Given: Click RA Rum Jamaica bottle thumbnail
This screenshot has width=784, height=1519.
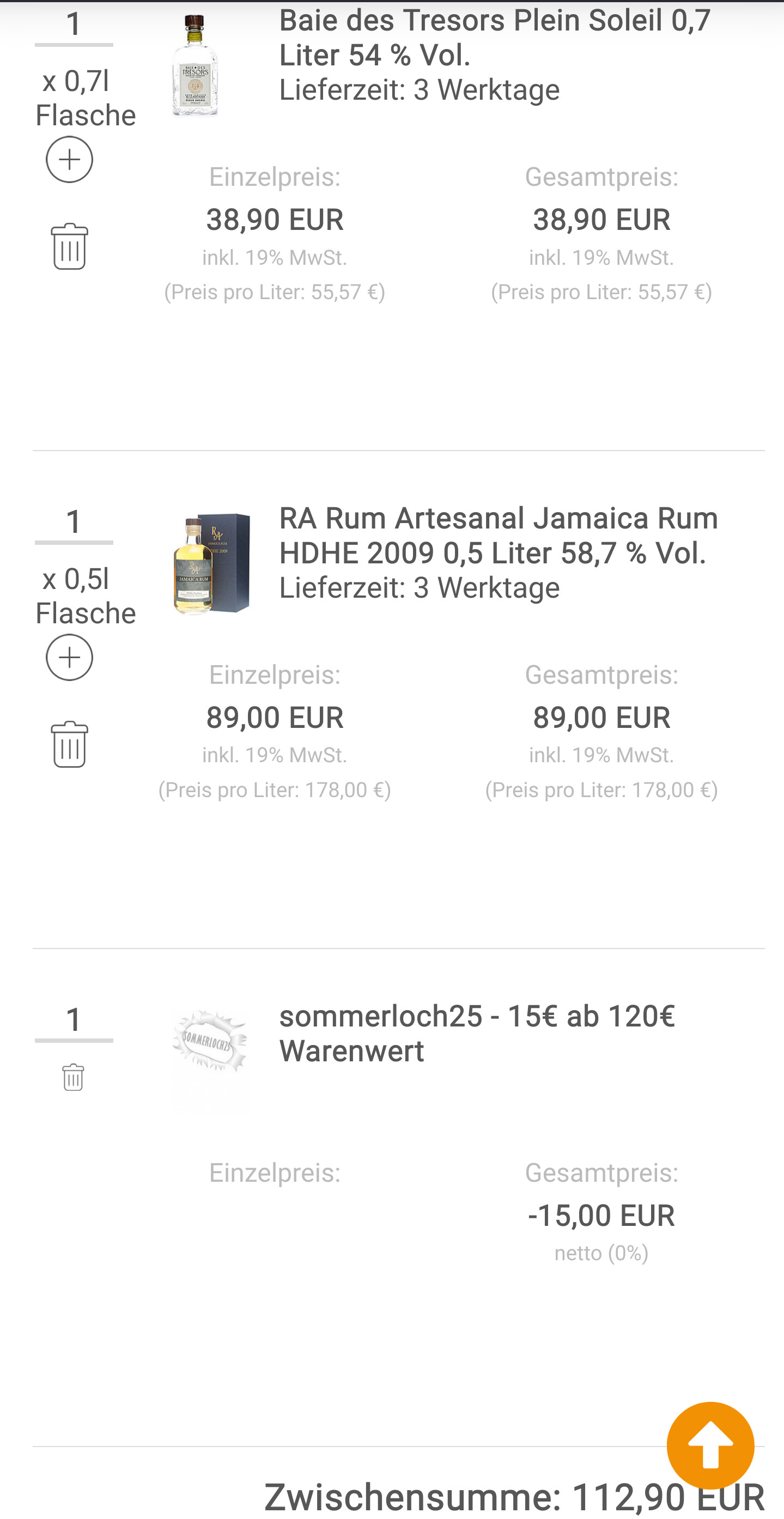Looking at the screenshot, I should pos(211,563).
